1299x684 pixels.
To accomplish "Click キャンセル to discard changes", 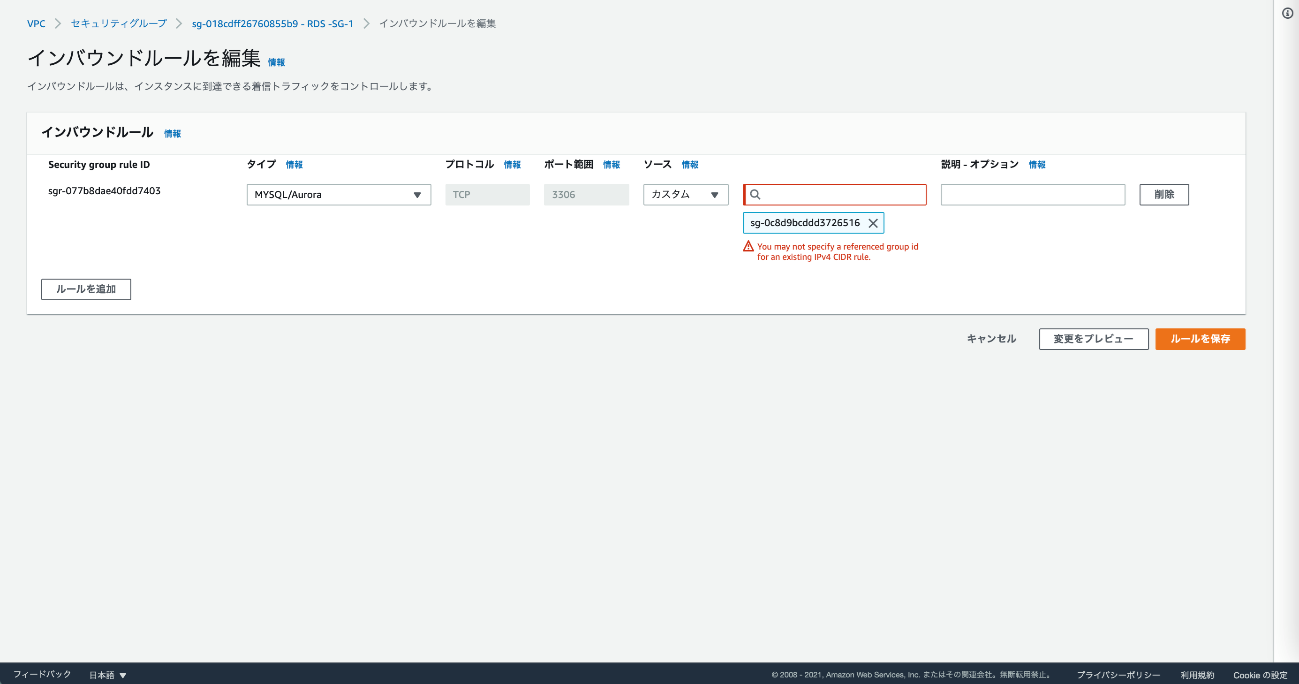I will 991,339.
